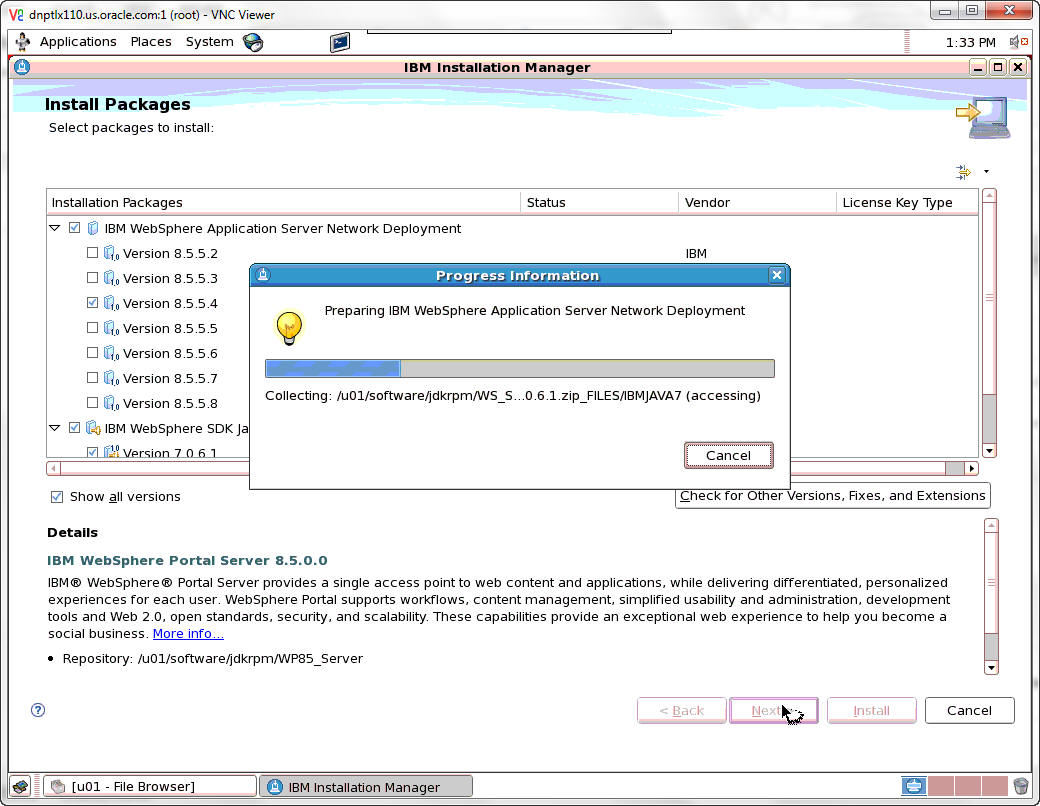Launch the web browser globe icon in panel

(x=253, y=42)
